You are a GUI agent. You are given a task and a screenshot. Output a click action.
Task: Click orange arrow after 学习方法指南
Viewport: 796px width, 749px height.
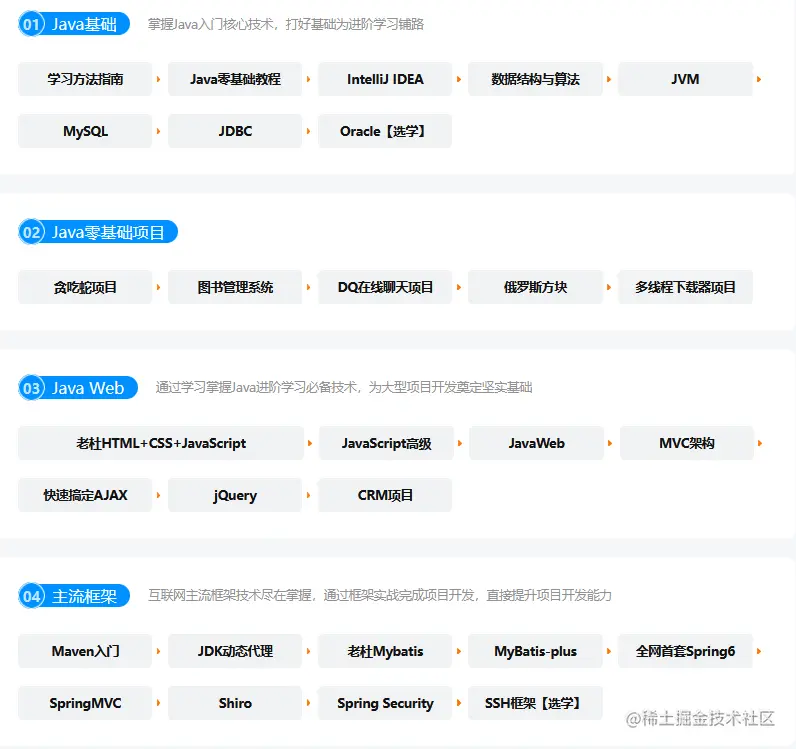coord(158,79)
